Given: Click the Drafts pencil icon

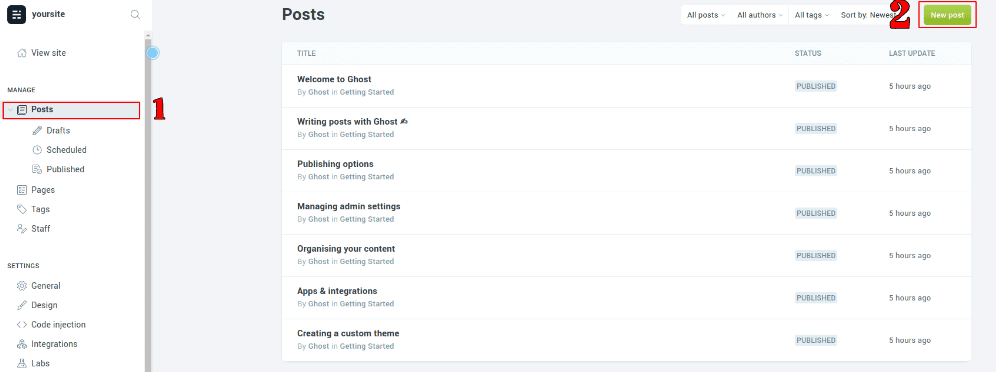Looking at the screenshot, I should (x=37, y=131).
